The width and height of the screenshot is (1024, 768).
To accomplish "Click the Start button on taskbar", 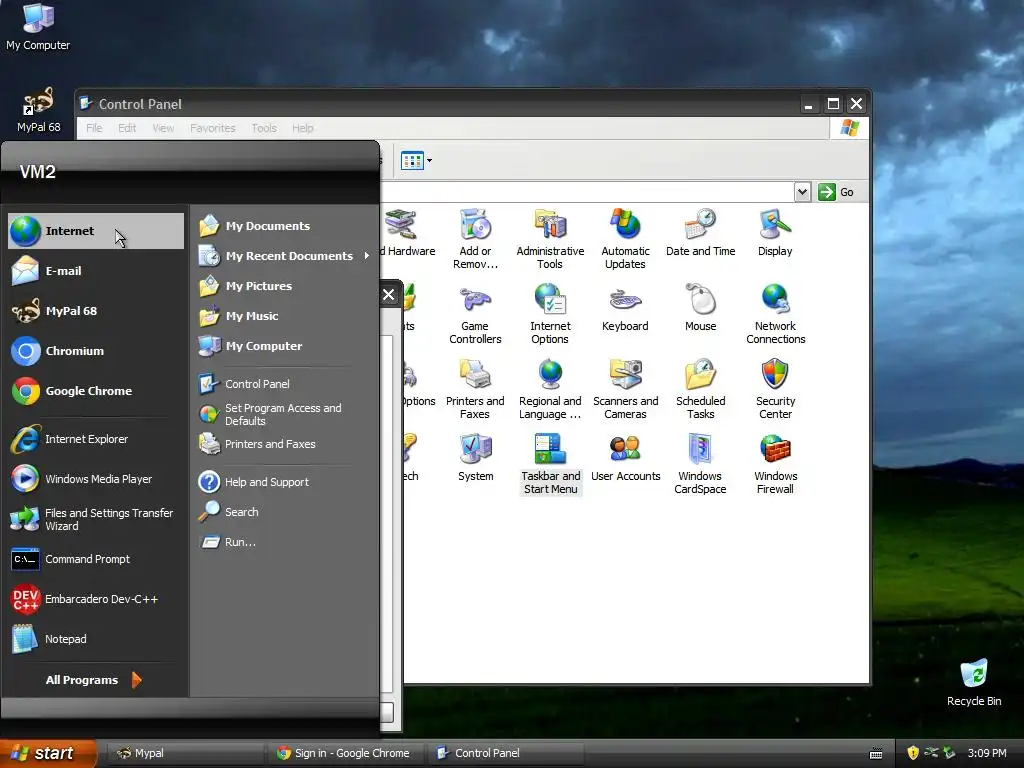I will point(48,753).
